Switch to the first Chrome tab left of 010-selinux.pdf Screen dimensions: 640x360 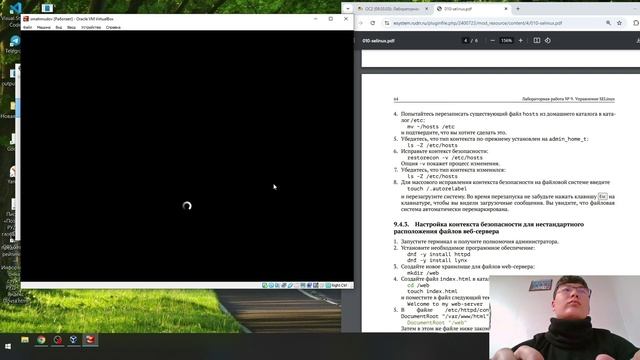click(x=393, y=9)
